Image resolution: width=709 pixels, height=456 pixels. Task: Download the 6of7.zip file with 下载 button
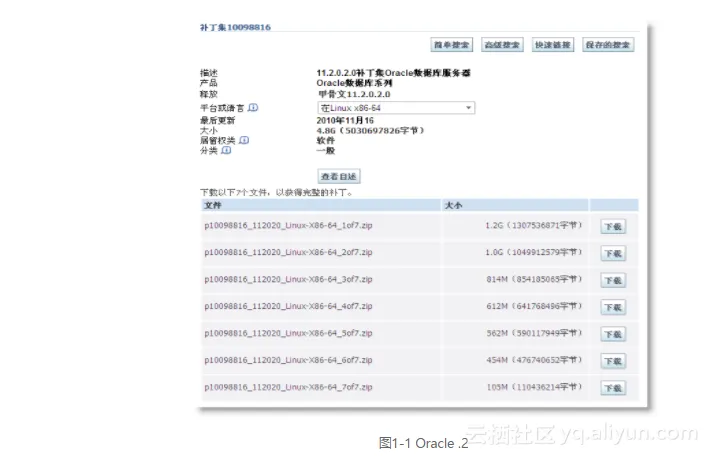[613, 361]
